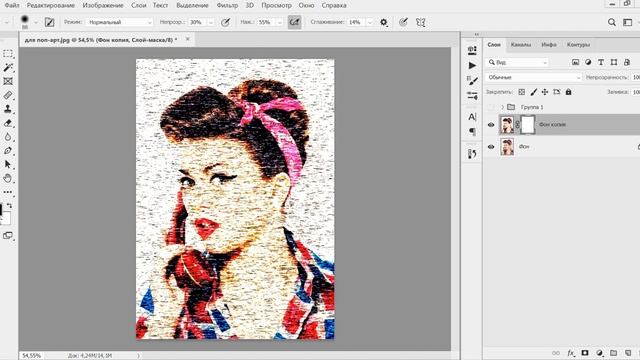
Task: Select the Eraser tool
Action: click(x=8, y=123)
